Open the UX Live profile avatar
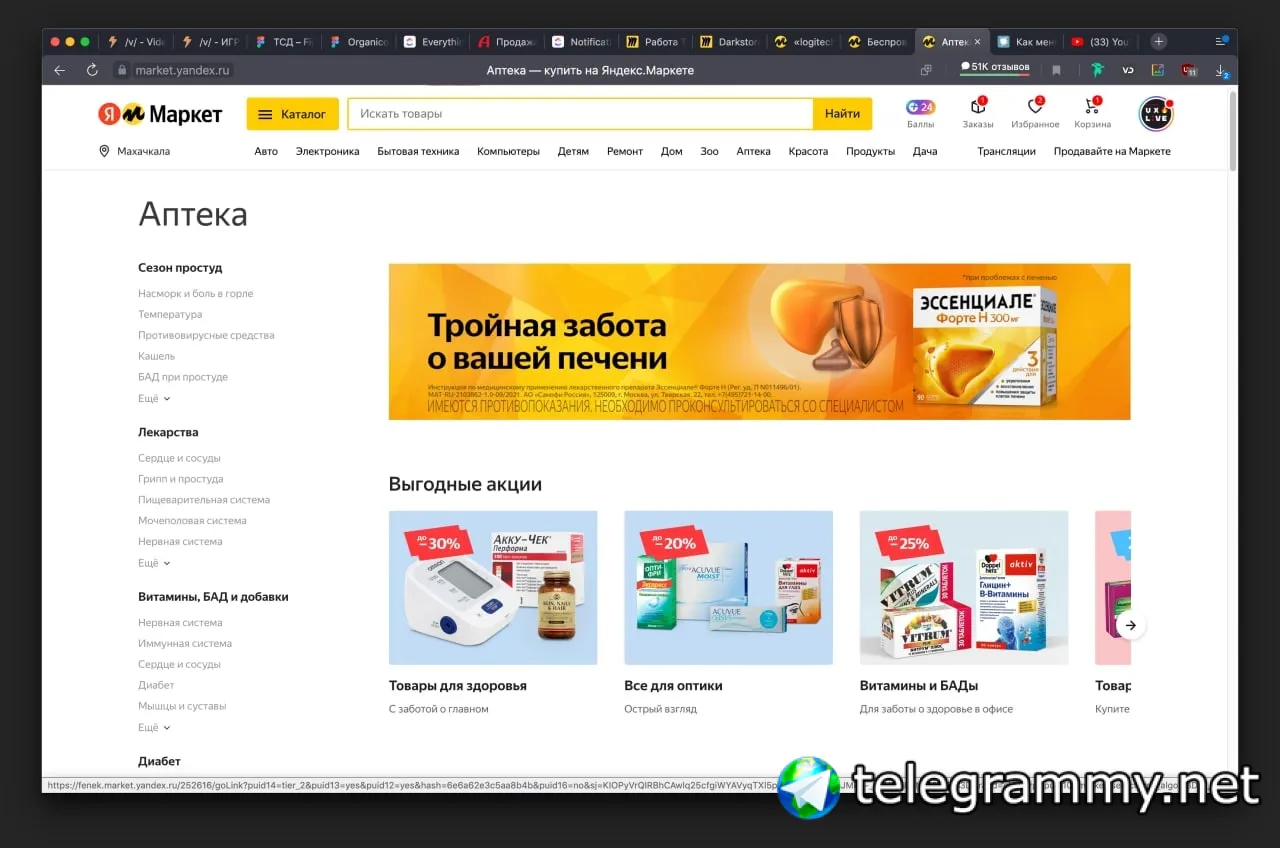The image size is (1280, 848). pyautogui.click(x=1156, y=114)
